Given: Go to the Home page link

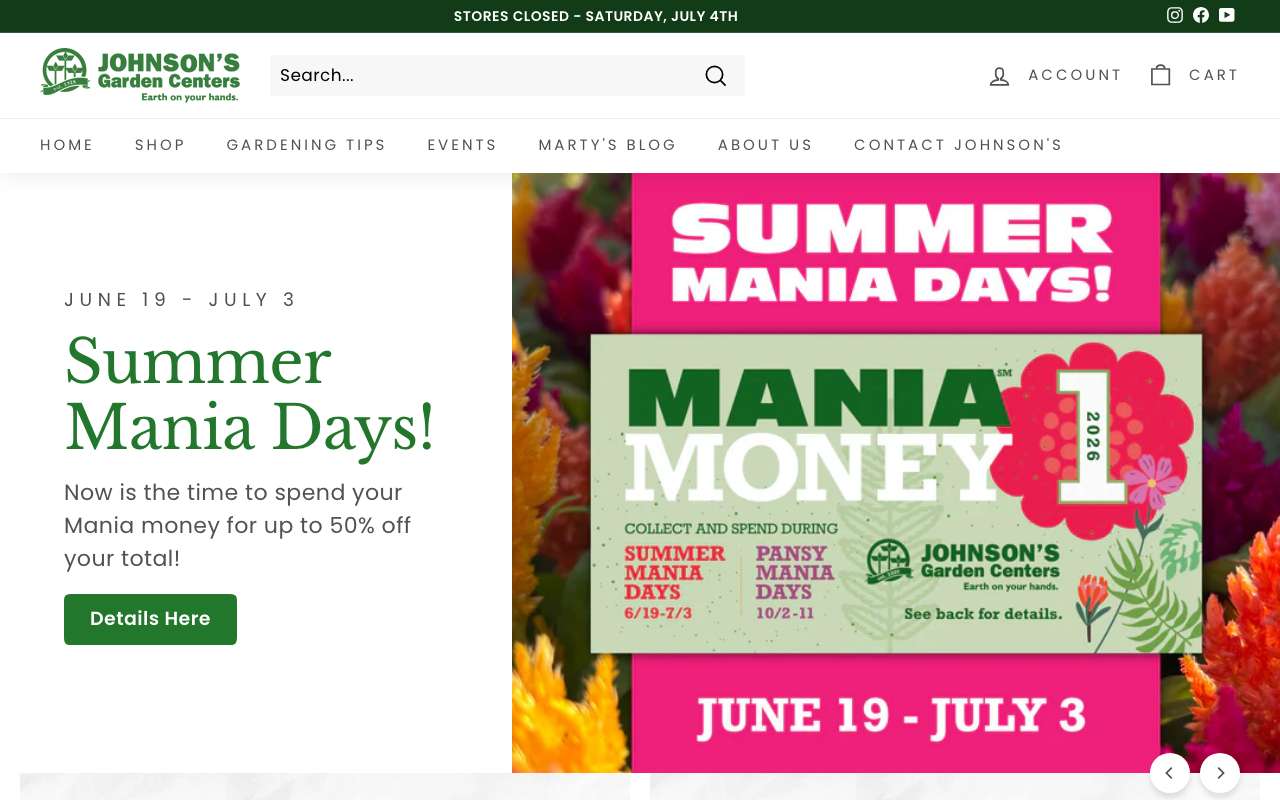Looking at the screenshot, I should 67,145.
